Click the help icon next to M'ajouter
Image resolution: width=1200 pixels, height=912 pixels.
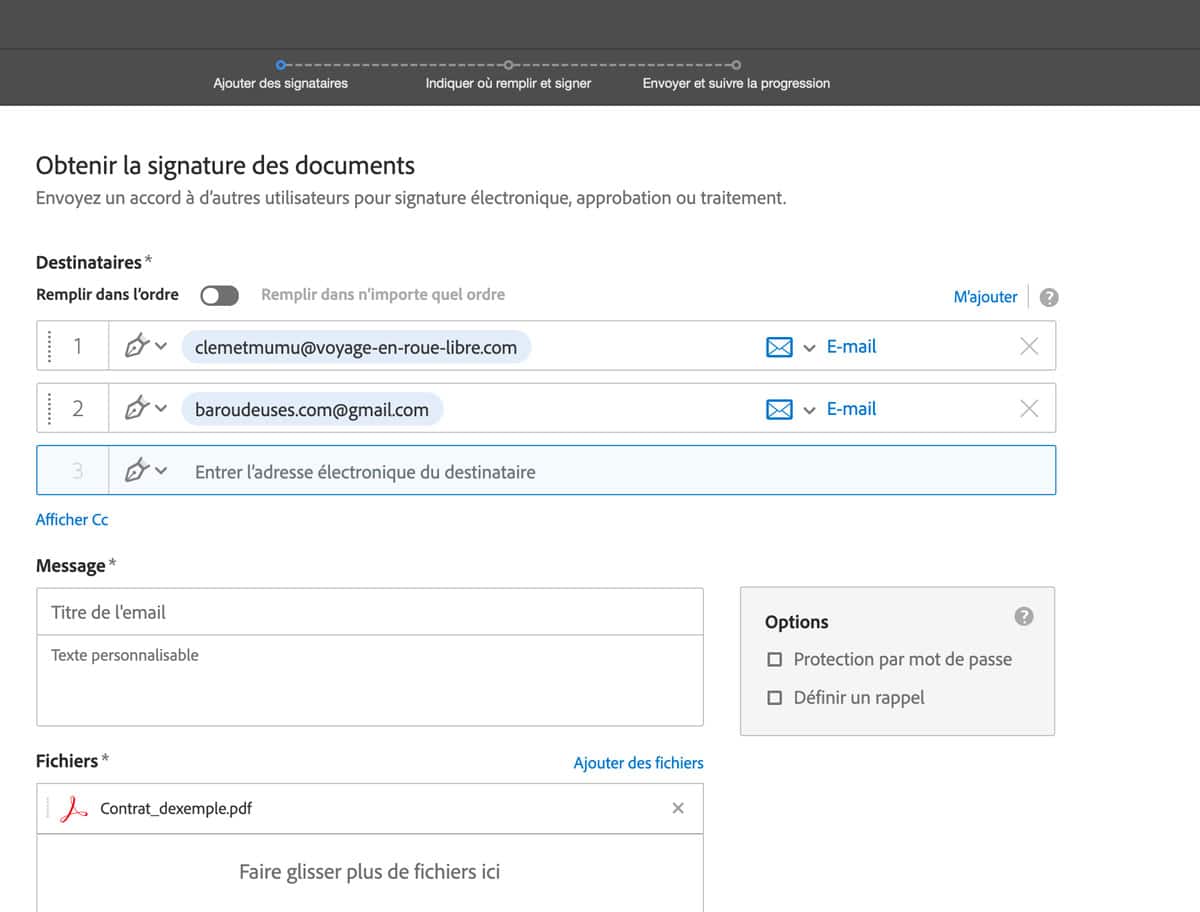coord(1049,297)
